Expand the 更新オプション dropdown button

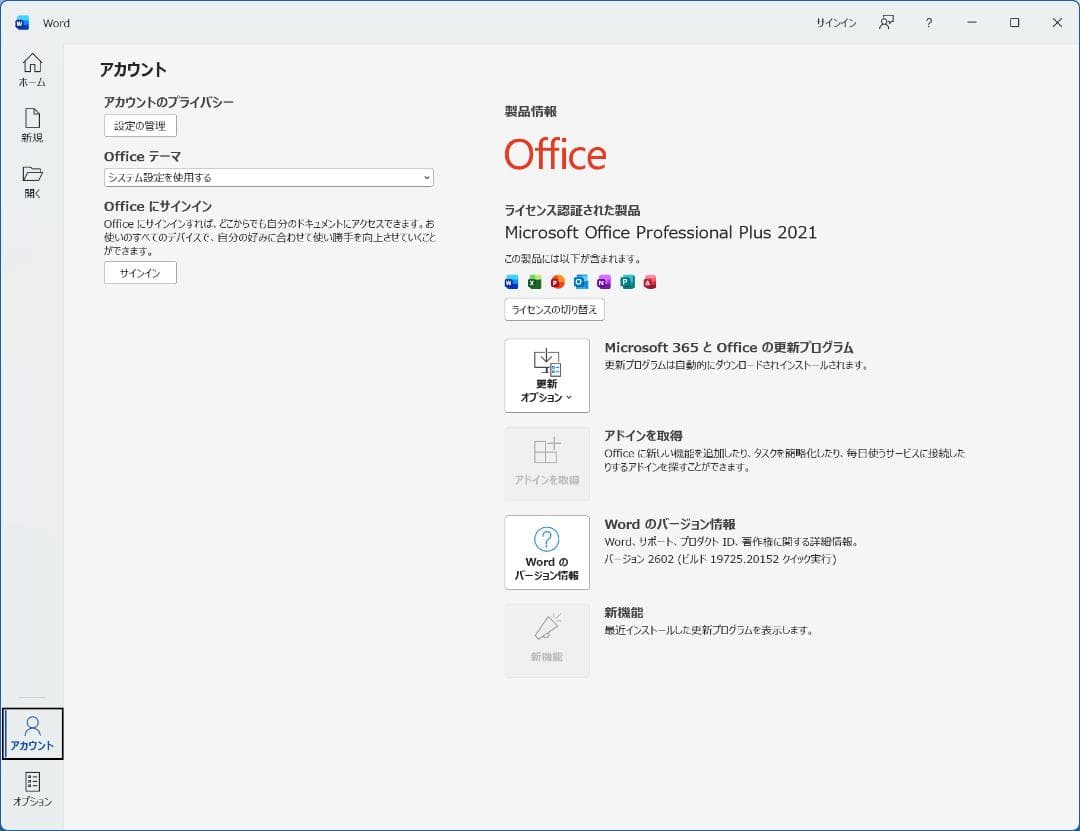tap(547, 376)
